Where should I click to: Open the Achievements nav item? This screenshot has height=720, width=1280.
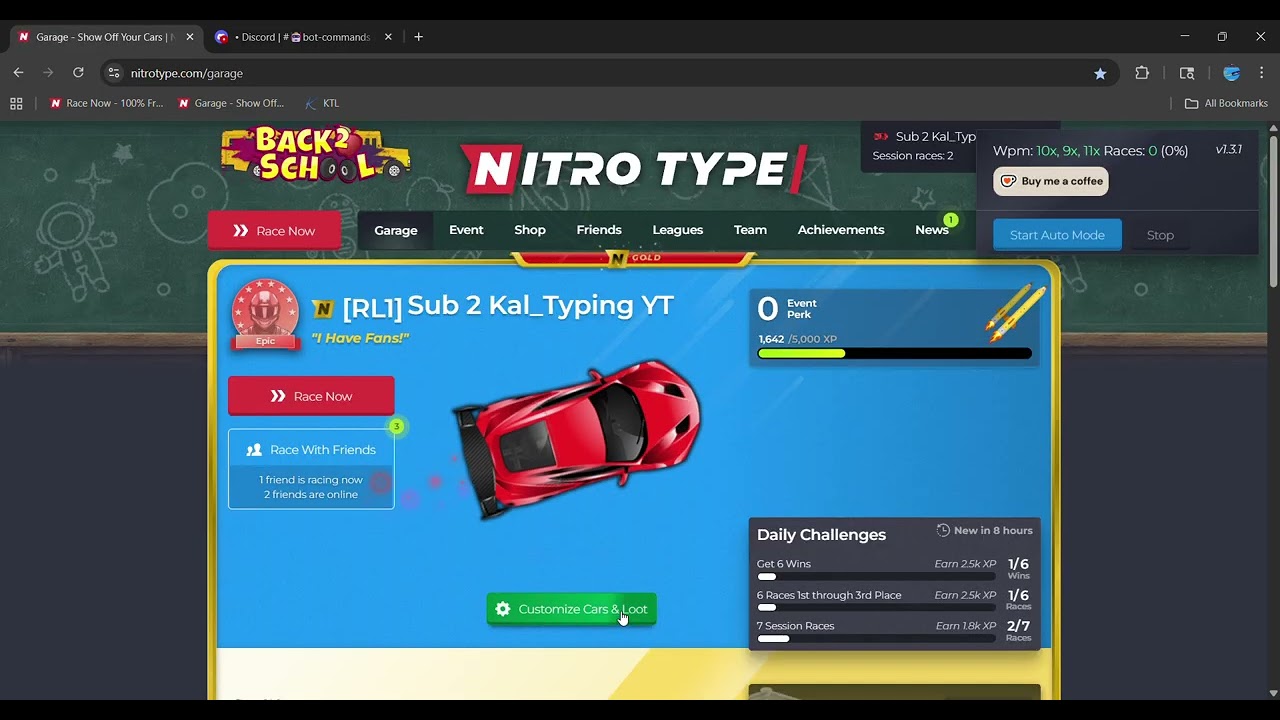[841, 230]
